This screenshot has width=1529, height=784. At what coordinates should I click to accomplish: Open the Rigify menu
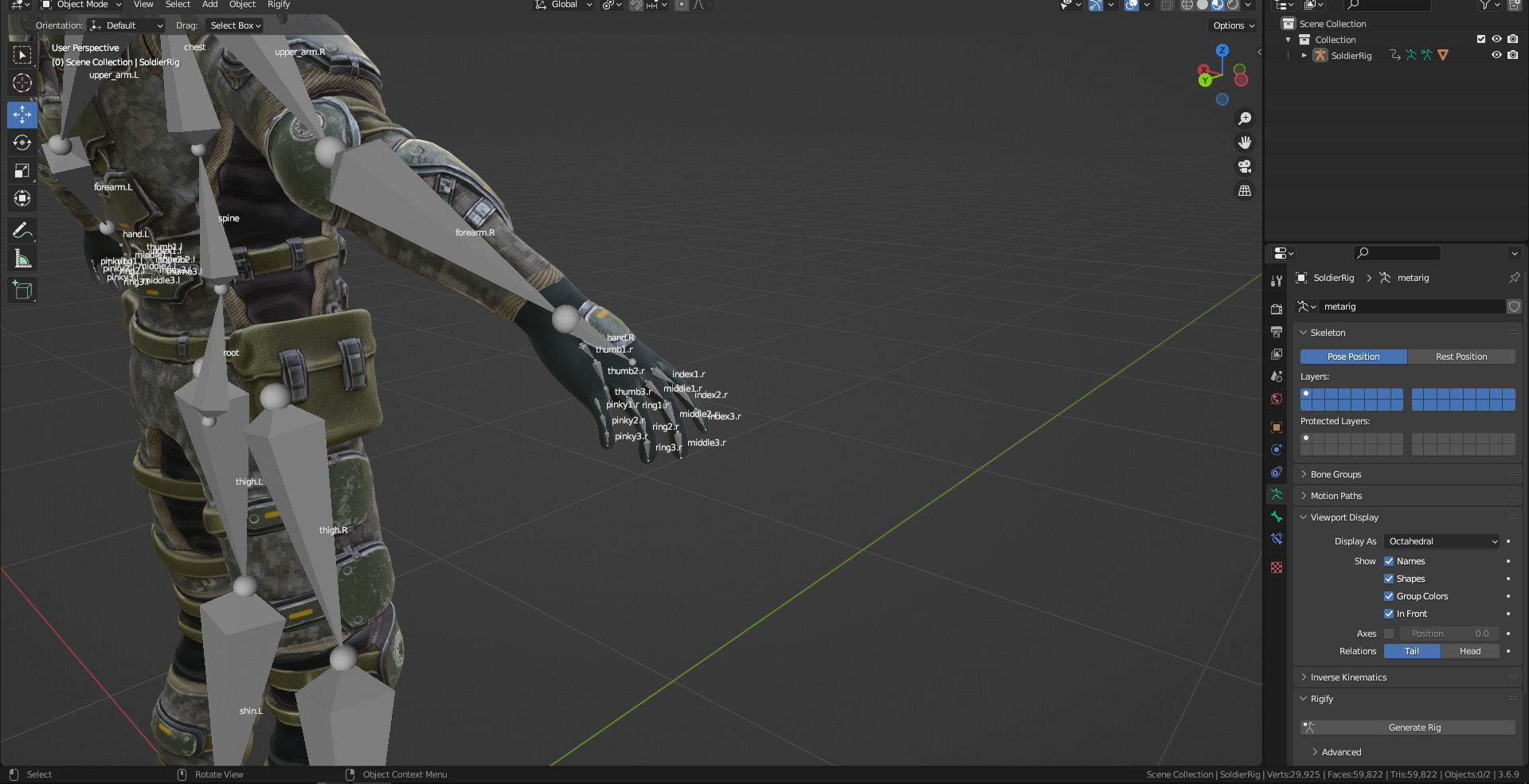[279, 5]
